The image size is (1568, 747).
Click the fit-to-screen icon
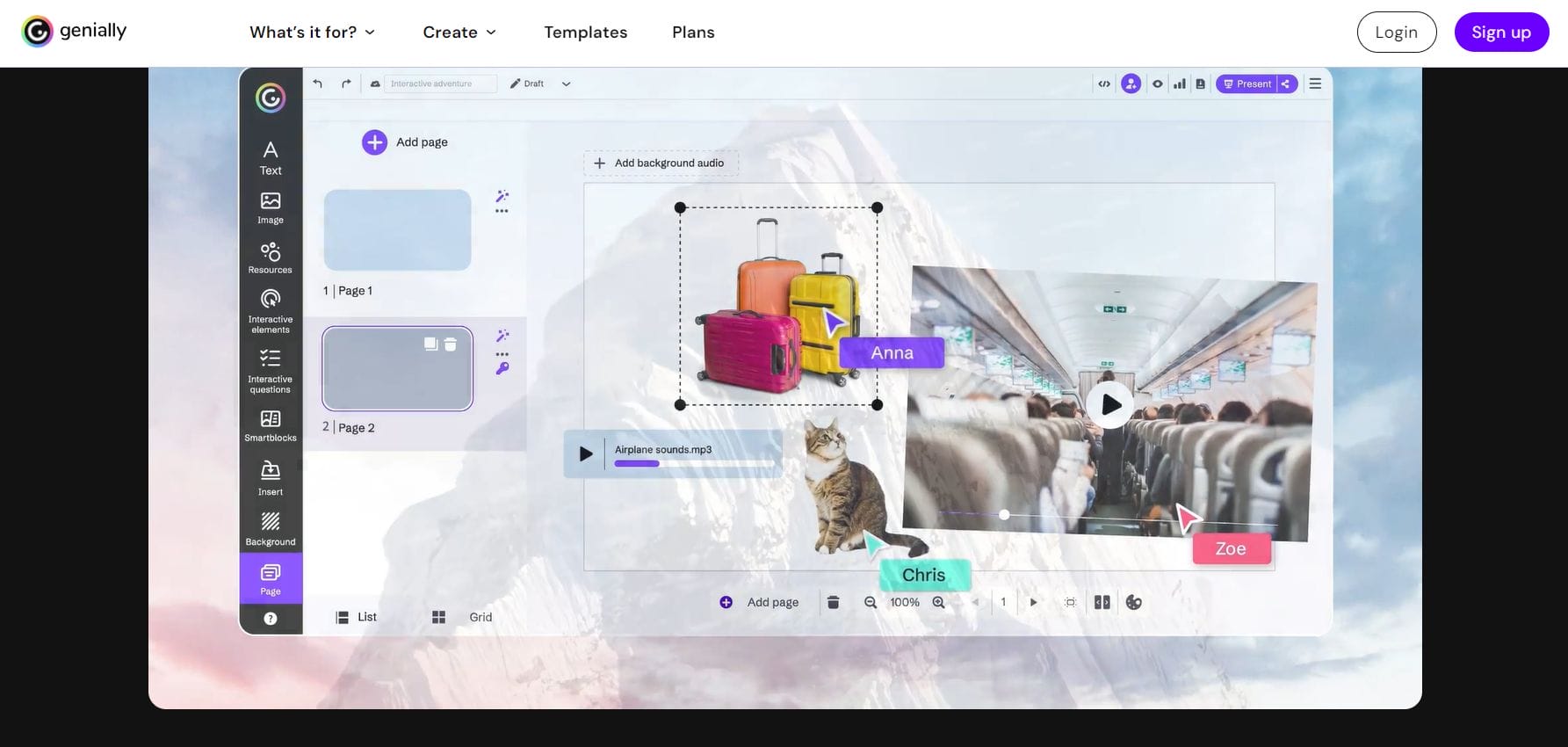click(1070, 602)
